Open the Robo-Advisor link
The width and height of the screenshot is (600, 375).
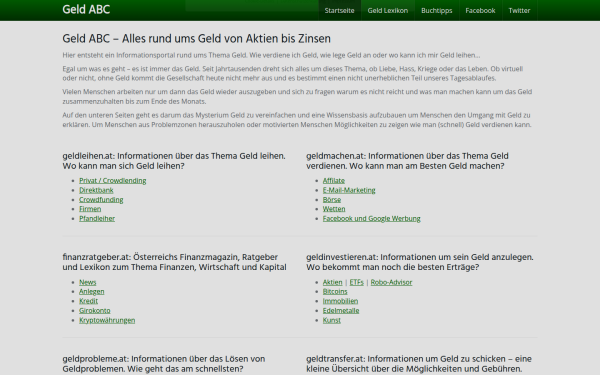(391, 282)
